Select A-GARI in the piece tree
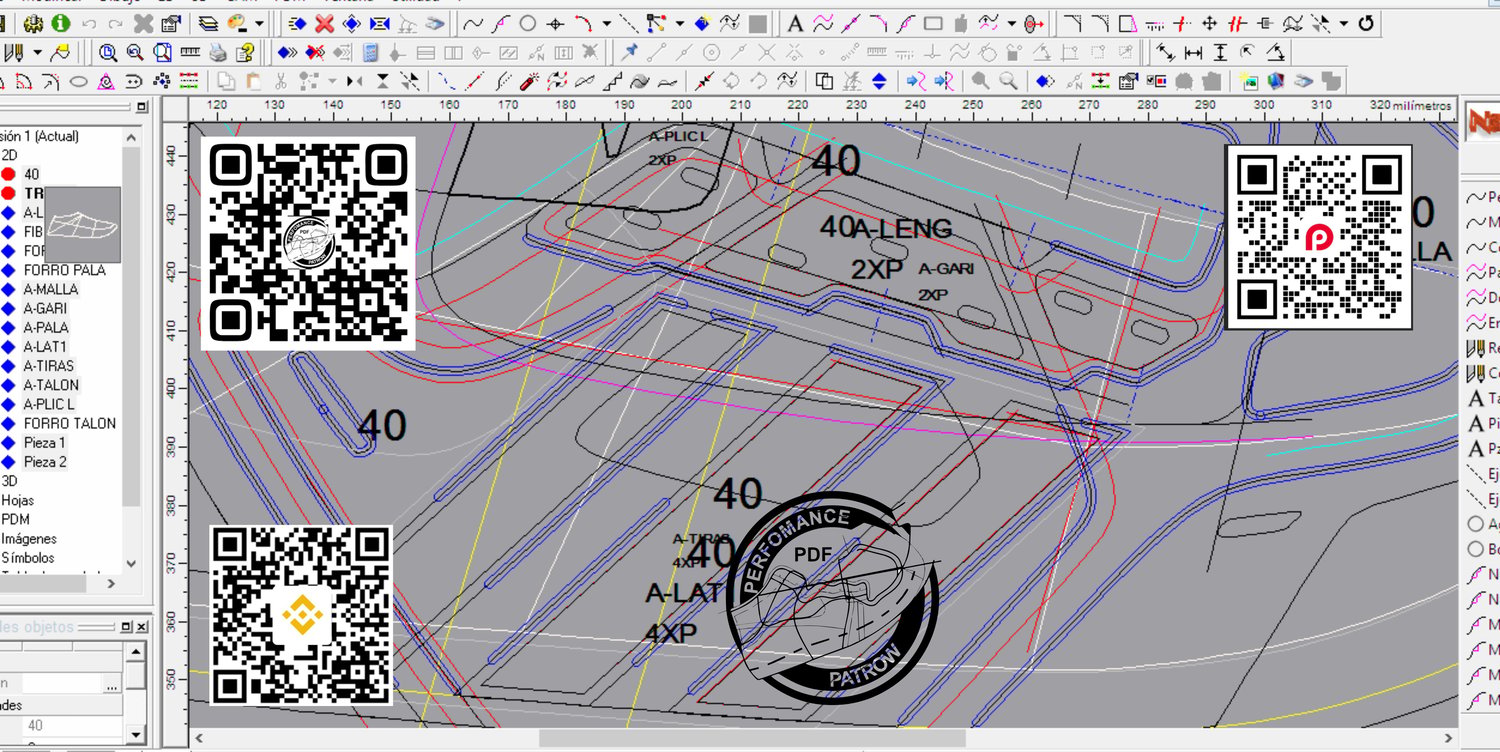 (46, 308)
